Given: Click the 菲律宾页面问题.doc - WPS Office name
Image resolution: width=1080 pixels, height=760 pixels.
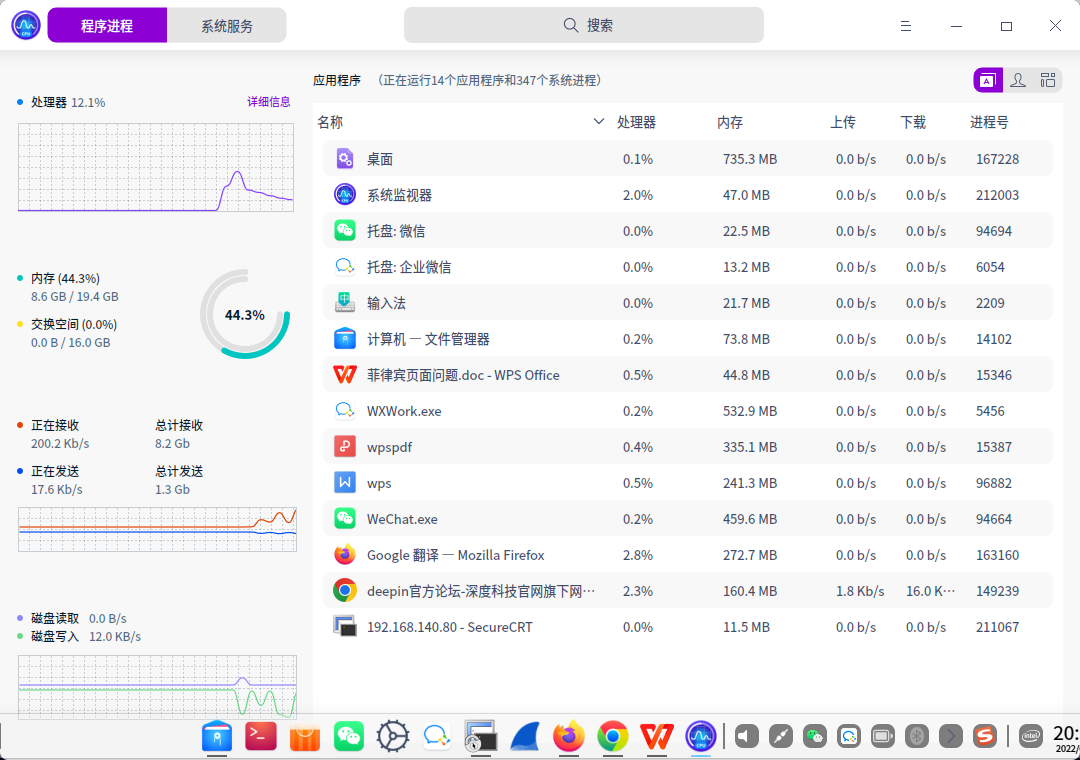Looking at the screenshot, I should [x=464, y=376].
